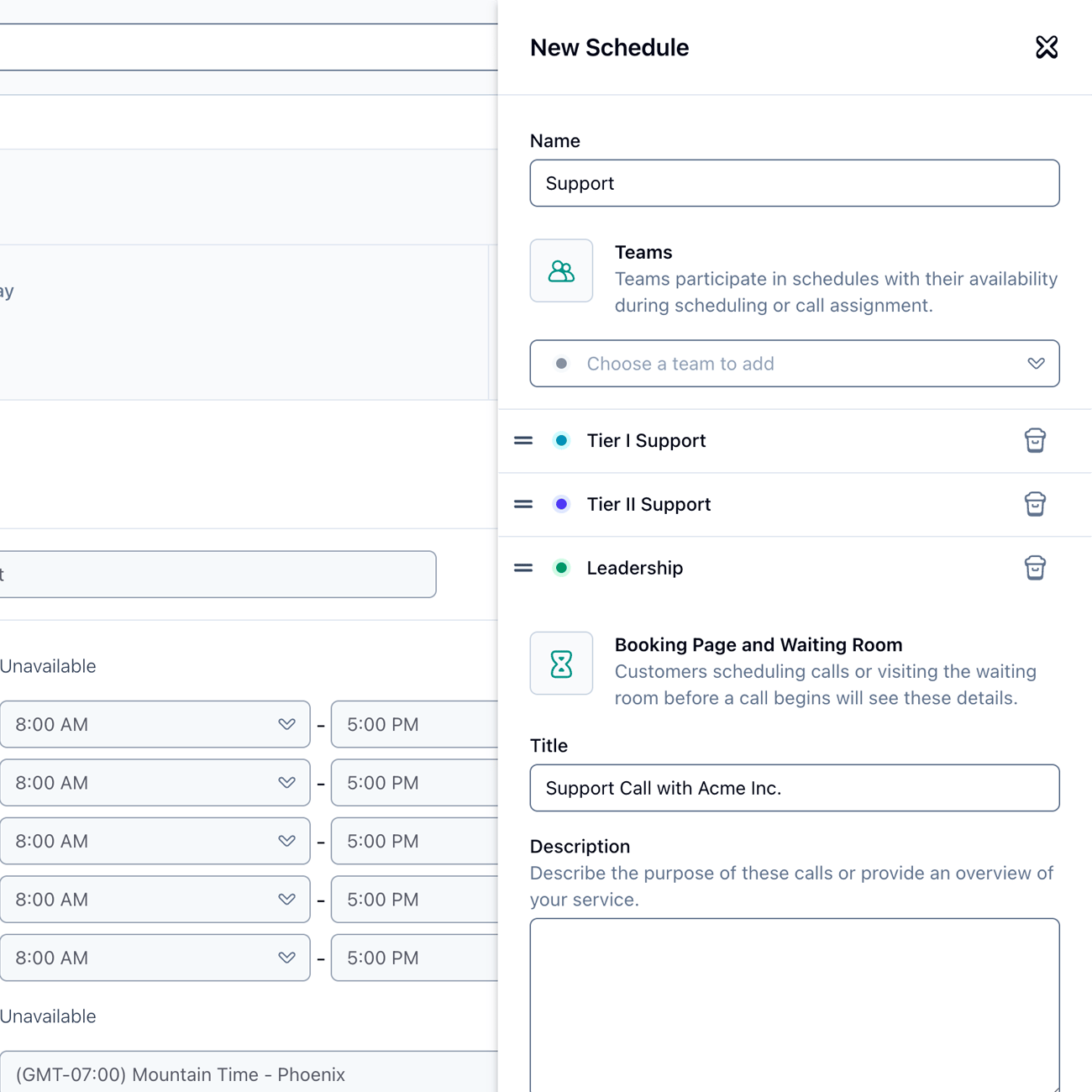This screenshot has height=1092, width=1092.
Task: Click the Teams section heading
Action: pos(643,252)
